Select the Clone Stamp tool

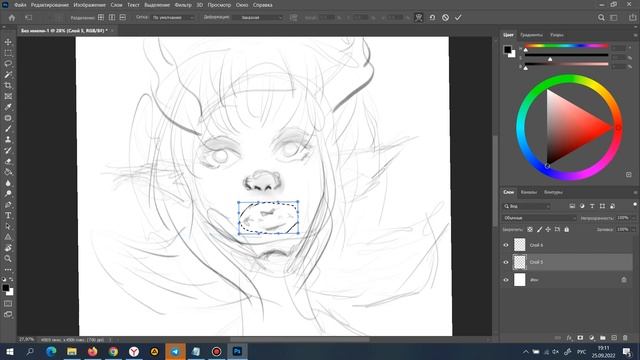coord(8,140)
